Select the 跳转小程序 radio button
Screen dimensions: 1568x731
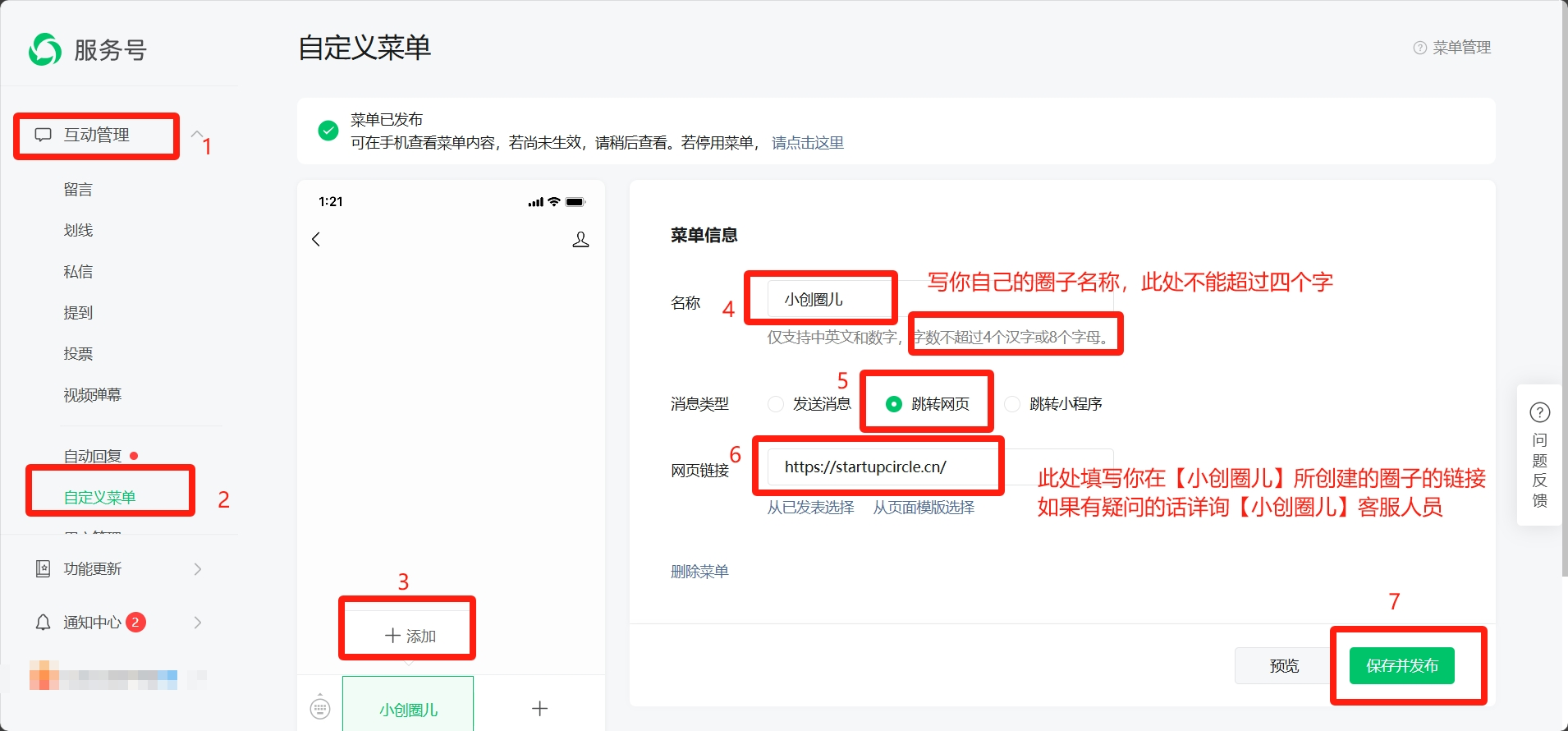(1012, 404)
